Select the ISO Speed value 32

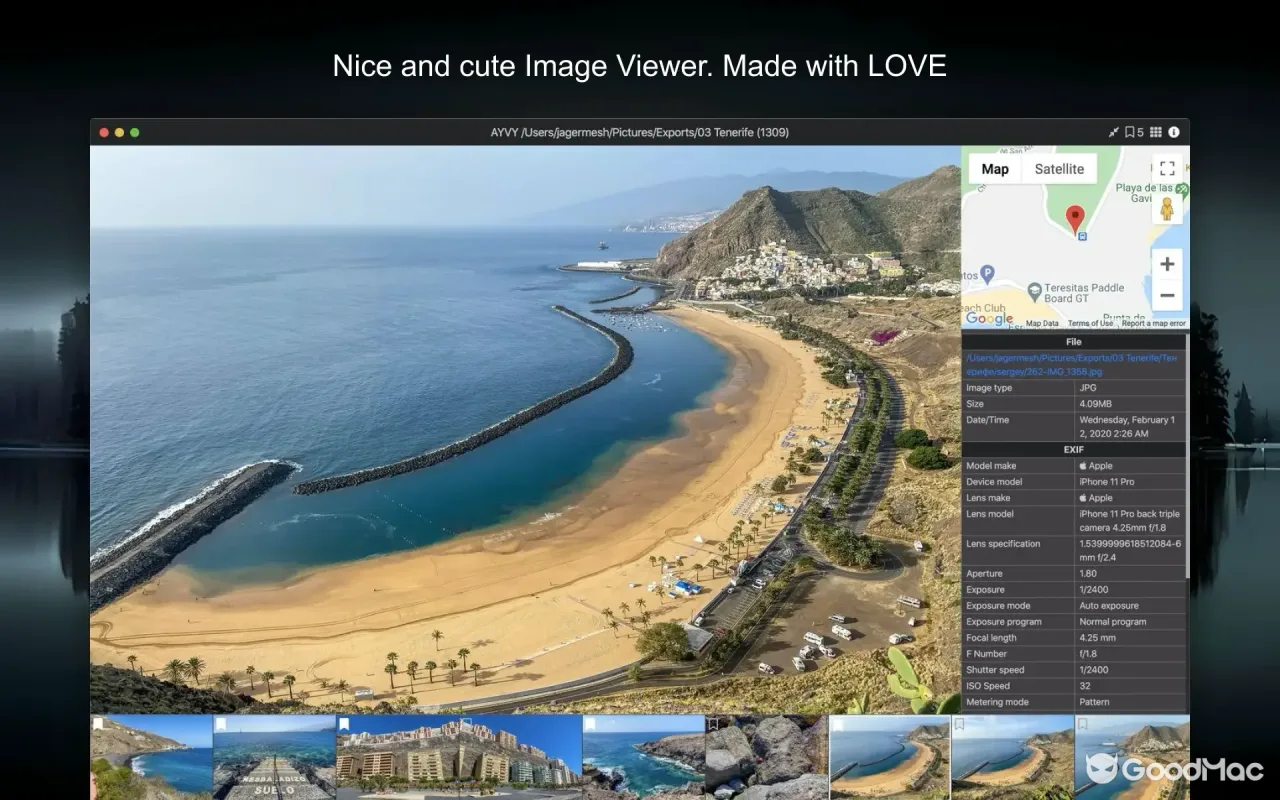[x=1085, y=686]
